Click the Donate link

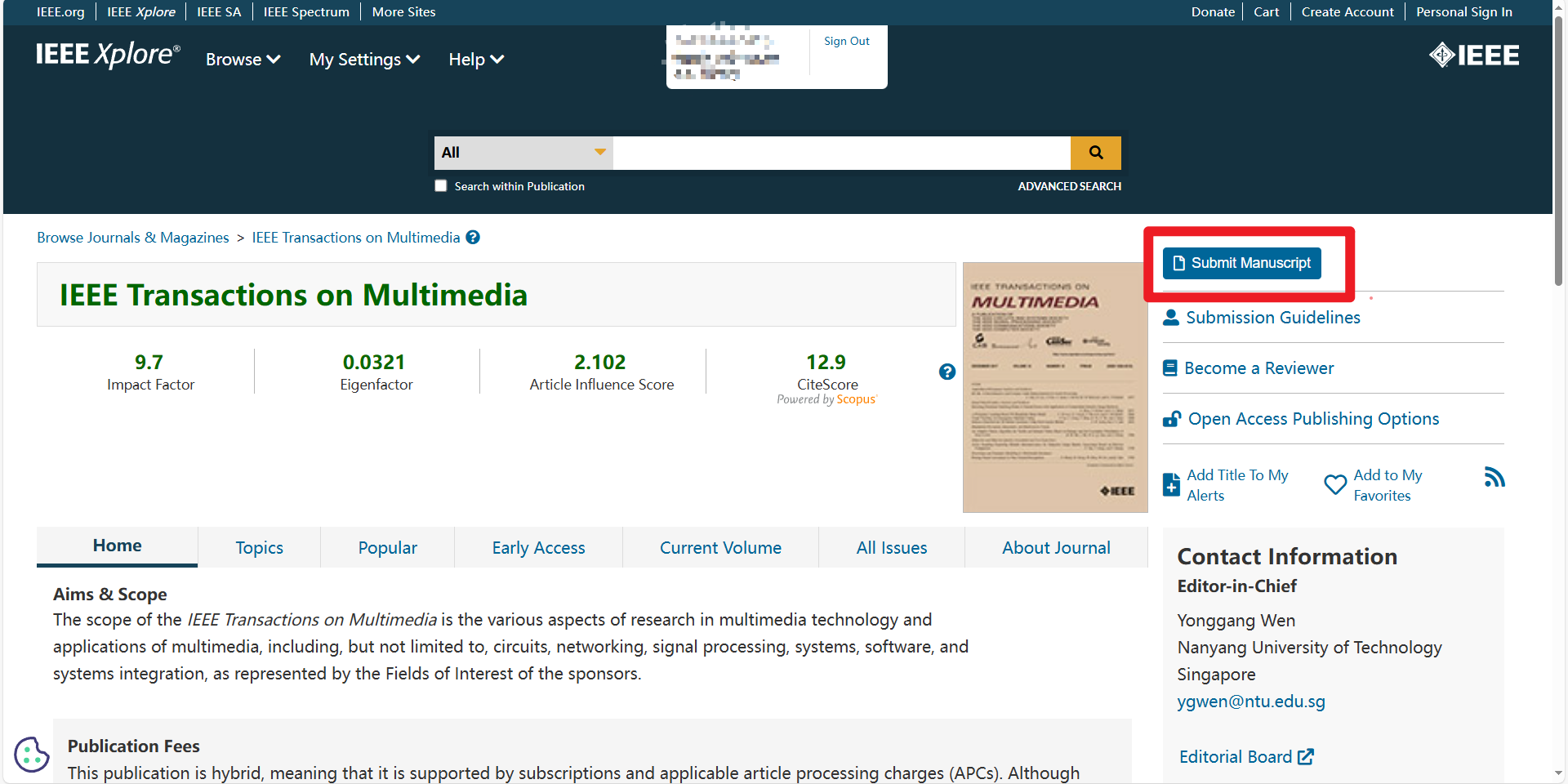[1213, 12]
